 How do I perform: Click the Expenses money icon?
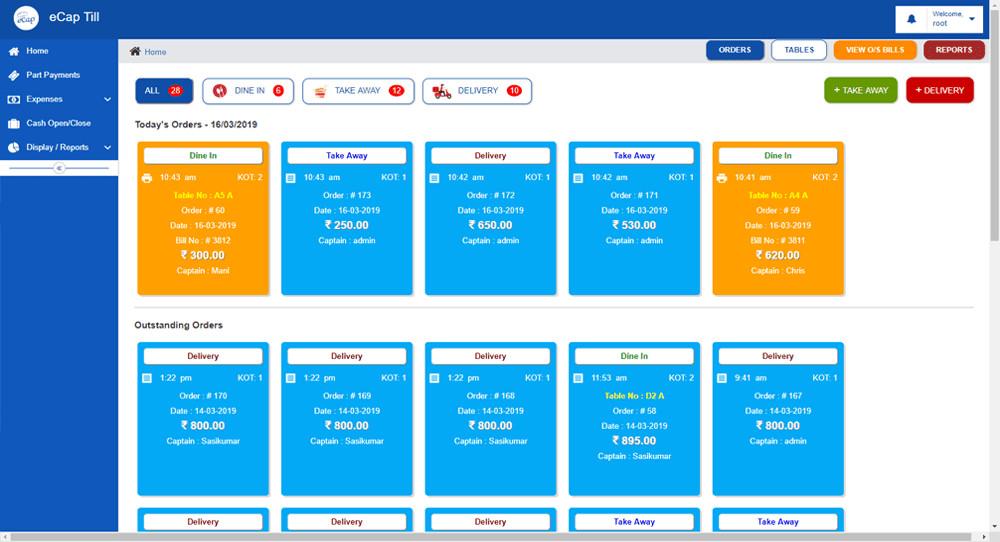(13, 99)
